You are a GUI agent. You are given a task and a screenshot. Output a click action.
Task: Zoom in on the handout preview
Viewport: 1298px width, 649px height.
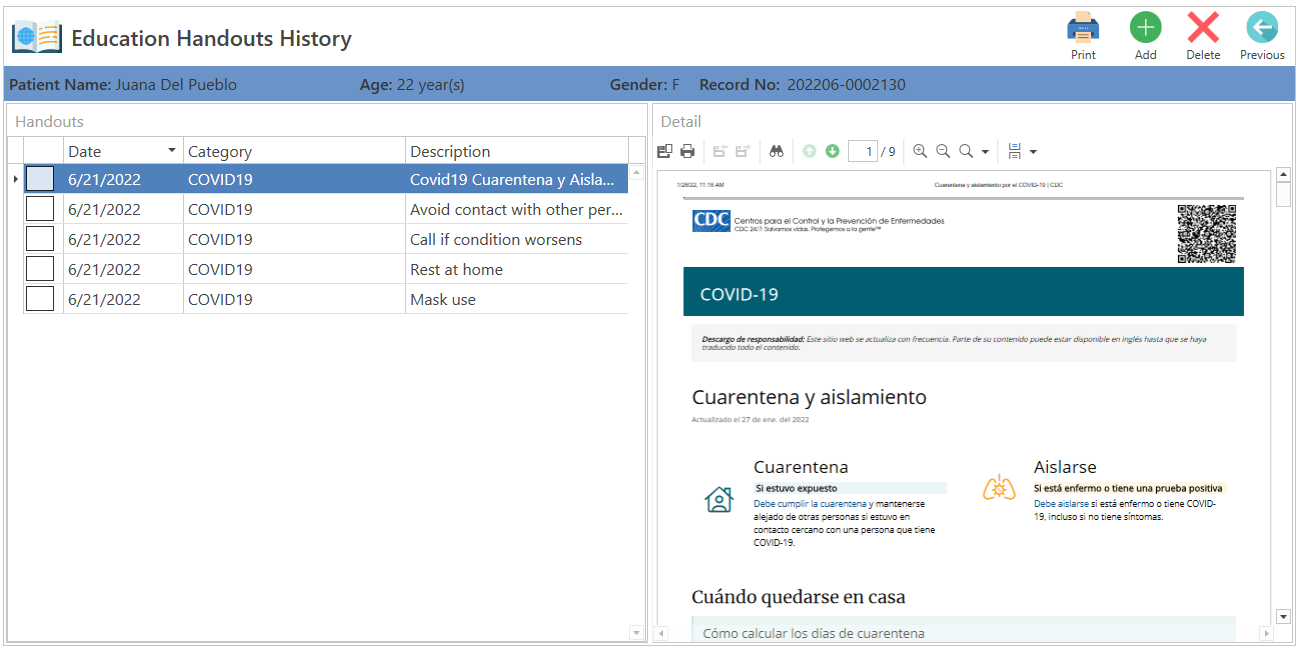919,150
